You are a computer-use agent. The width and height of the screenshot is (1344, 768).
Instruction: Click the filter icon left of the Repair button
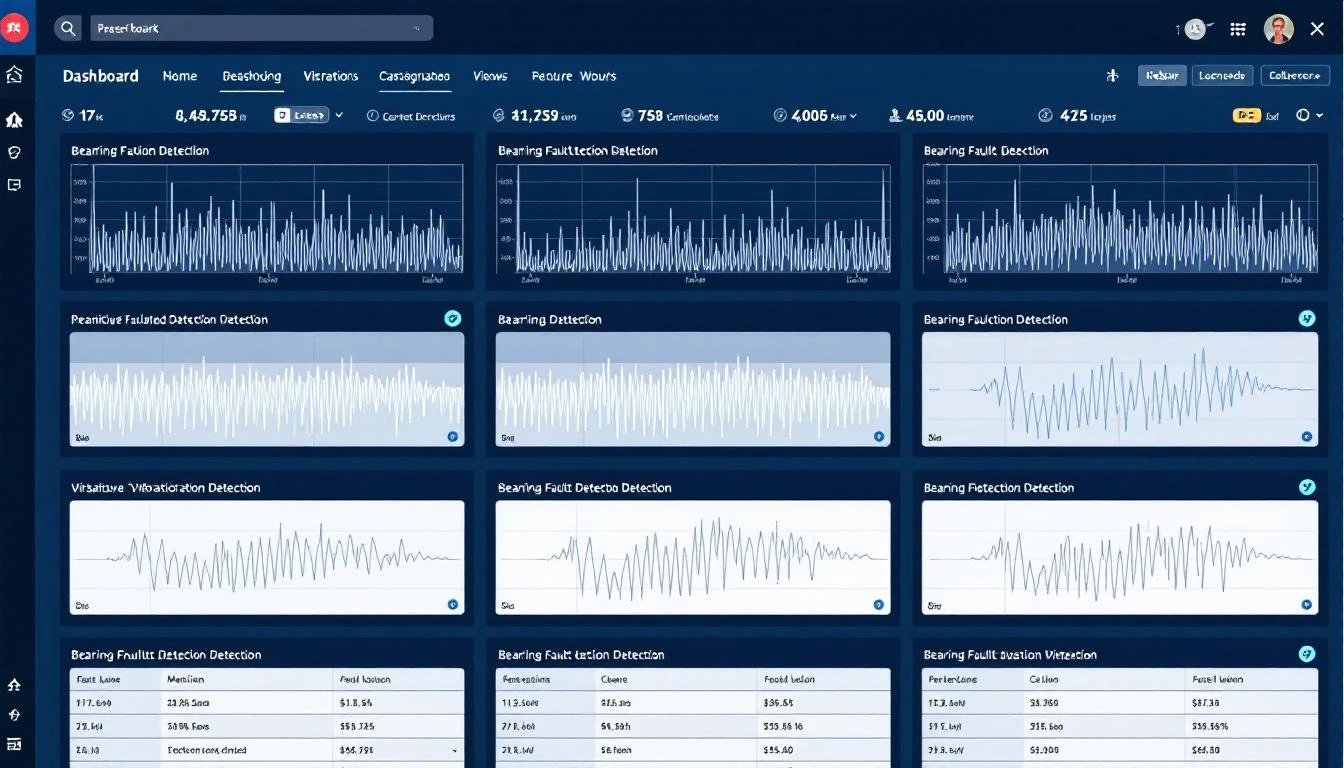click(x=1112, y=75)
